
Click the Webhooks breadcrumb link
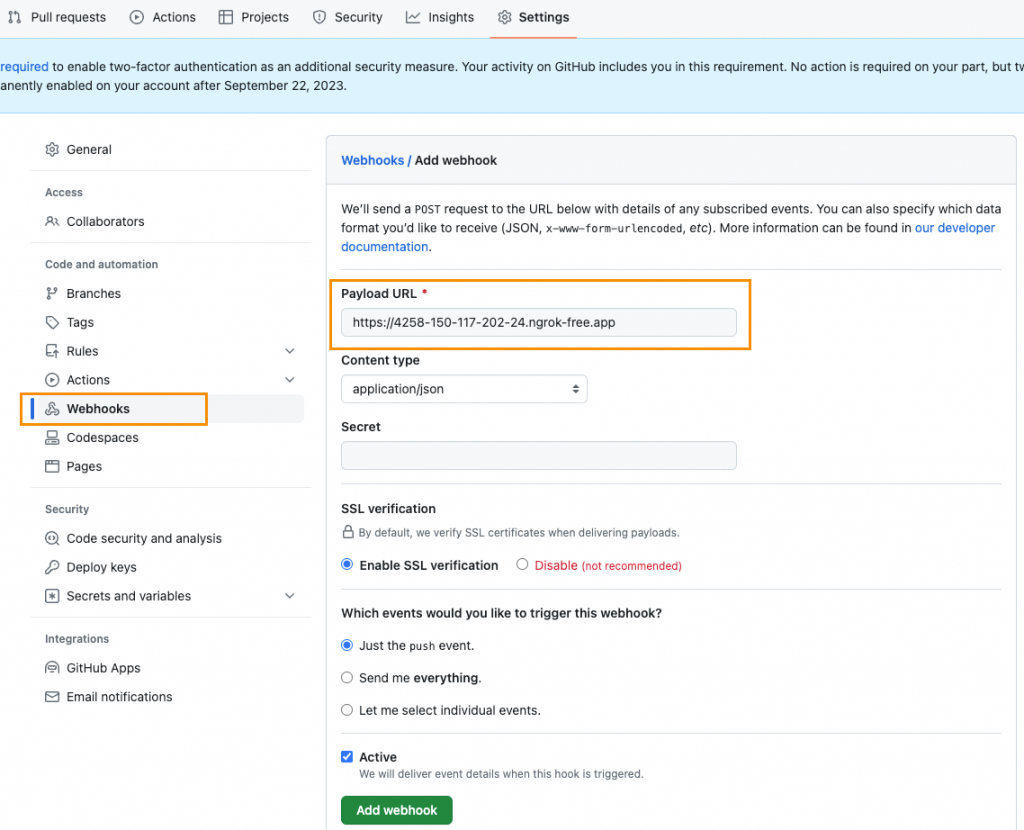click(x=372, y=160)
